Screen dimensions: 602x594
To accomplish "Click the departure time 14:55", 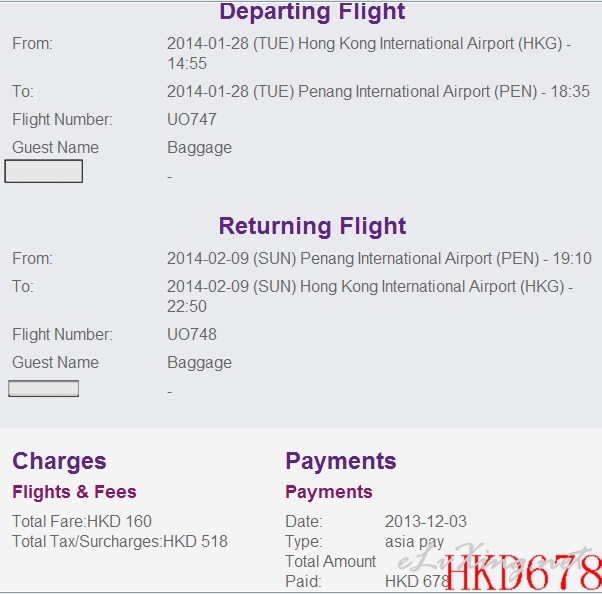I will pos(187,63).
